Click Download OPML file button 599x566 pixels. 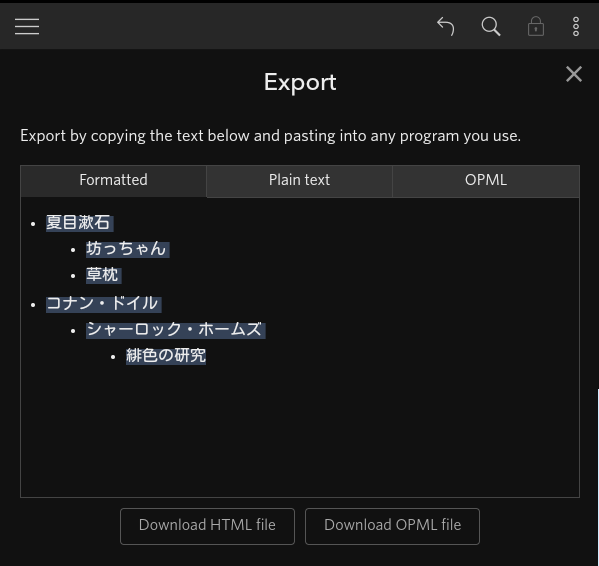(x=392, y=526)
